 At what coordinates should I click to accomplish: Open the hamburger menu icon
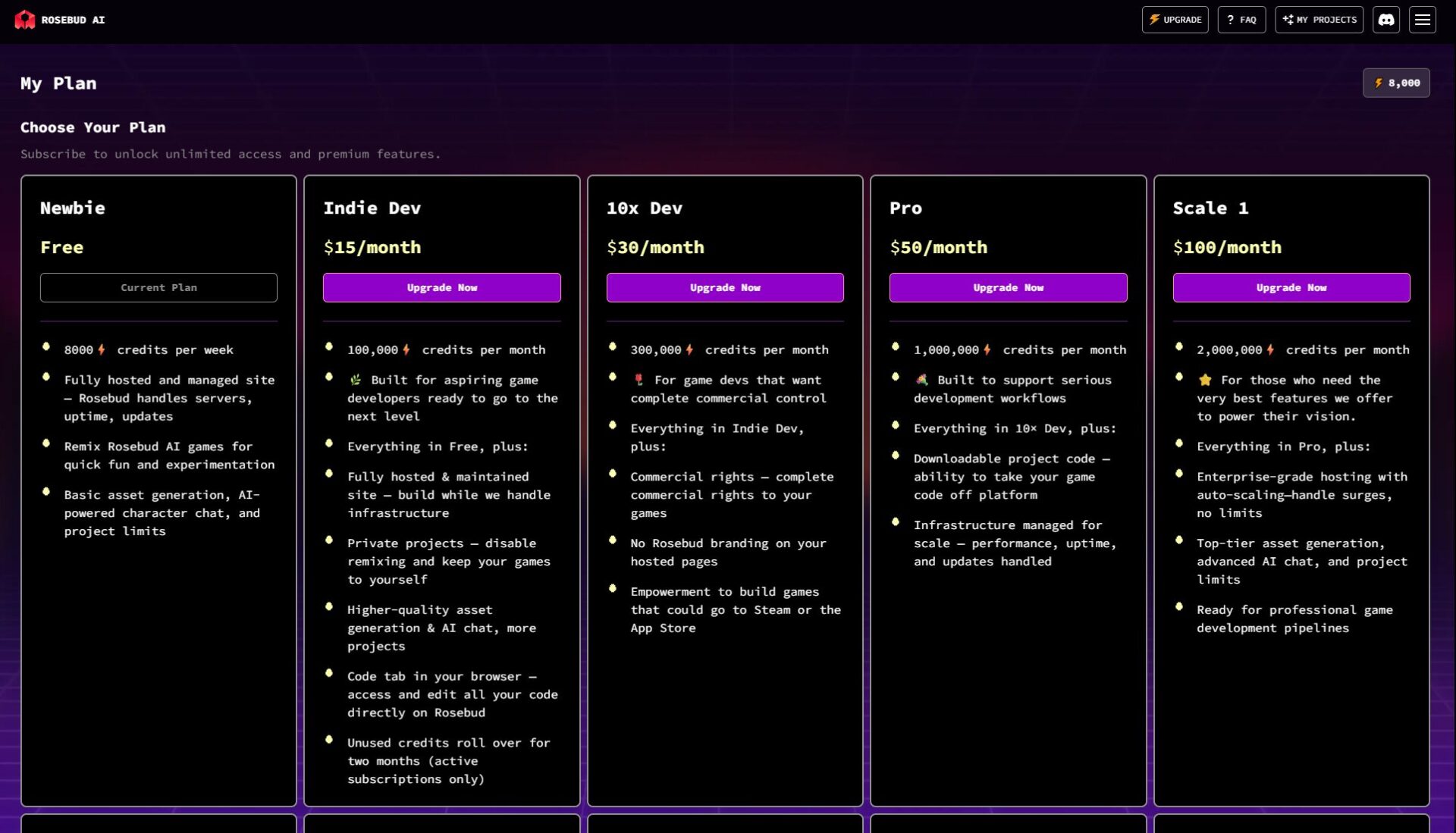tap(1423, 20)
